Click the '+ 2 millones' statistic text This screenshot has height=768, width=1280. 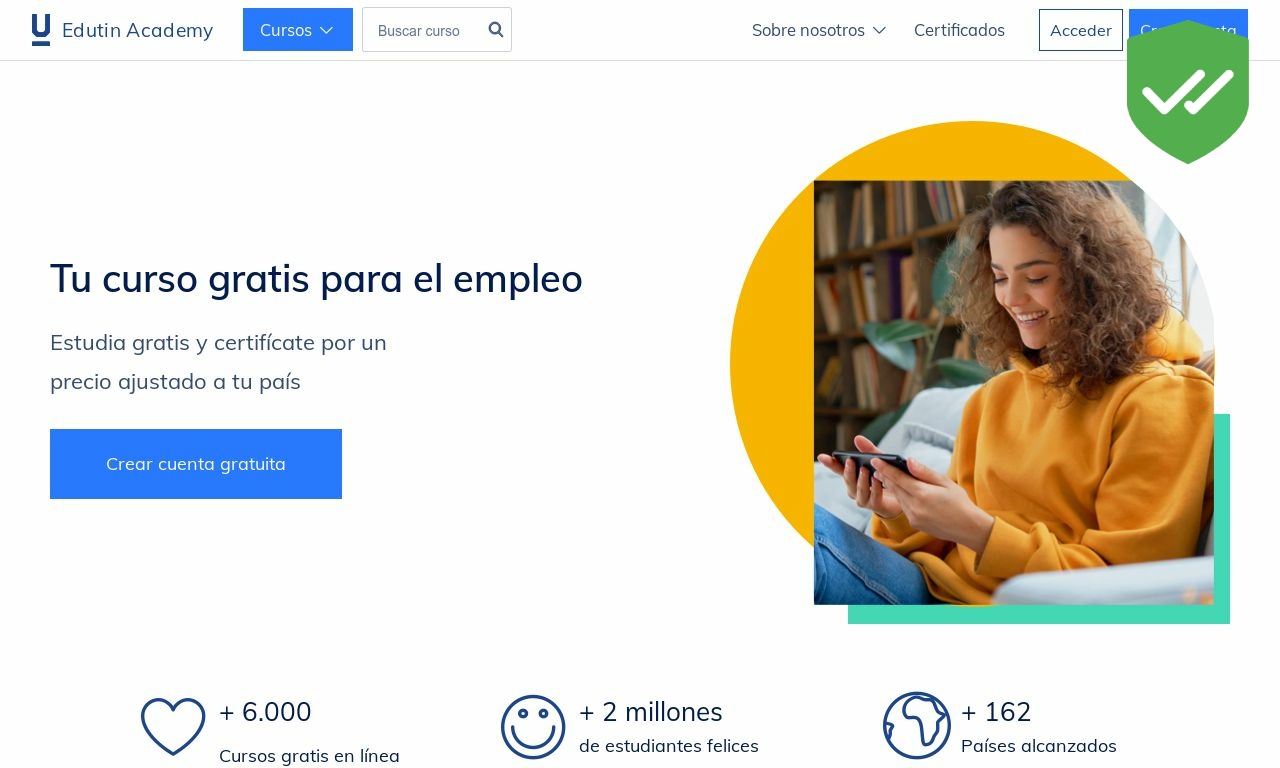coord(651,712)
